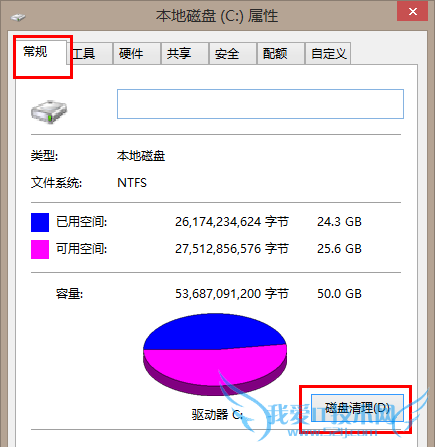Viewport: 435px width, 447px height.
Task: Launch 磁盘清理(D) disk cleanup
Action: [x=357, y=408]
